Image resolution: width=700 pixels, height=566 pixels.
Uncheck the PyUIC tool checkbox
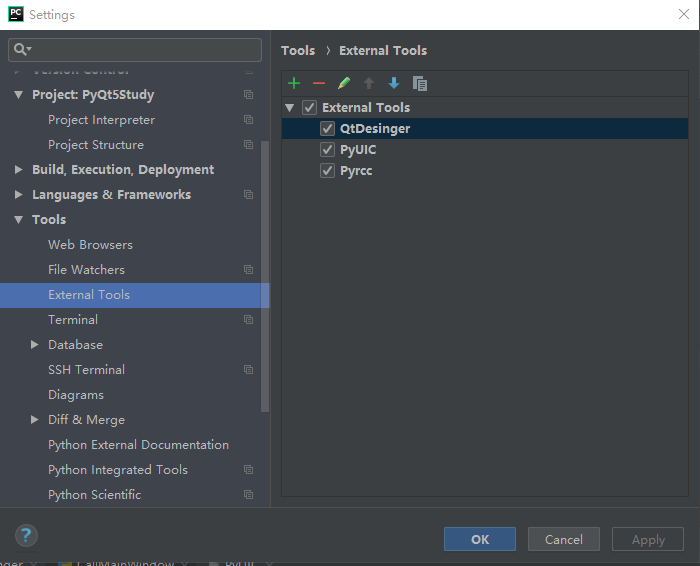pyautogui.click(x=327, y=150)
